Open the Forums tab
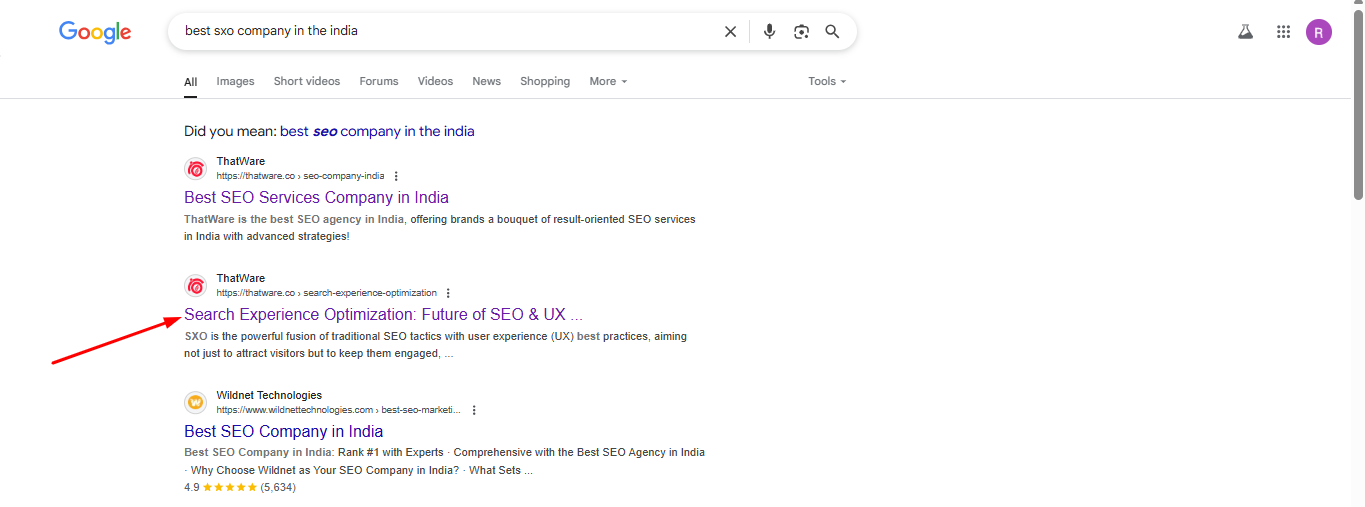 (x=379, y=81)
